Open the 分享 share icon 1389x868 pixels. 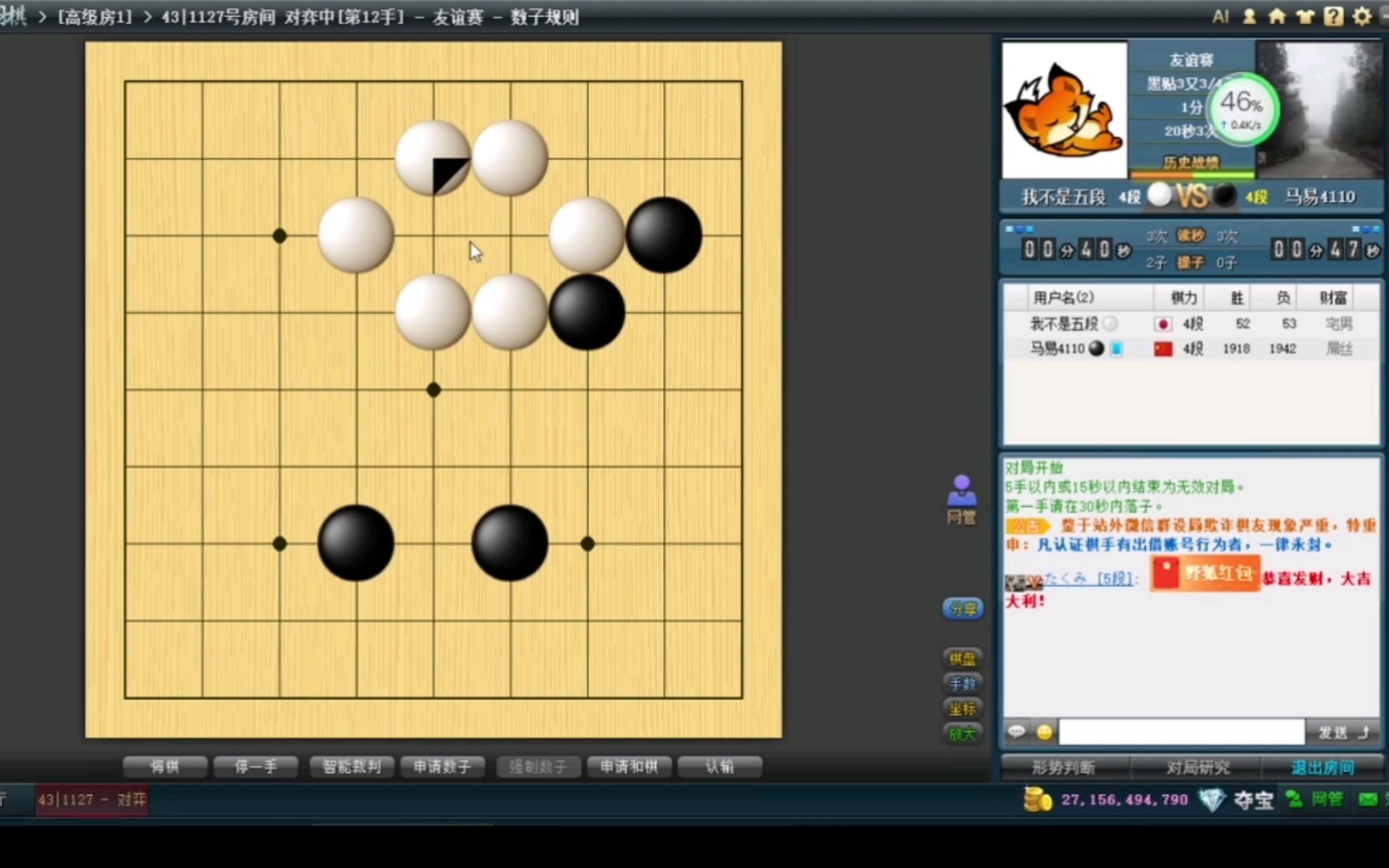tap(962, 608)
